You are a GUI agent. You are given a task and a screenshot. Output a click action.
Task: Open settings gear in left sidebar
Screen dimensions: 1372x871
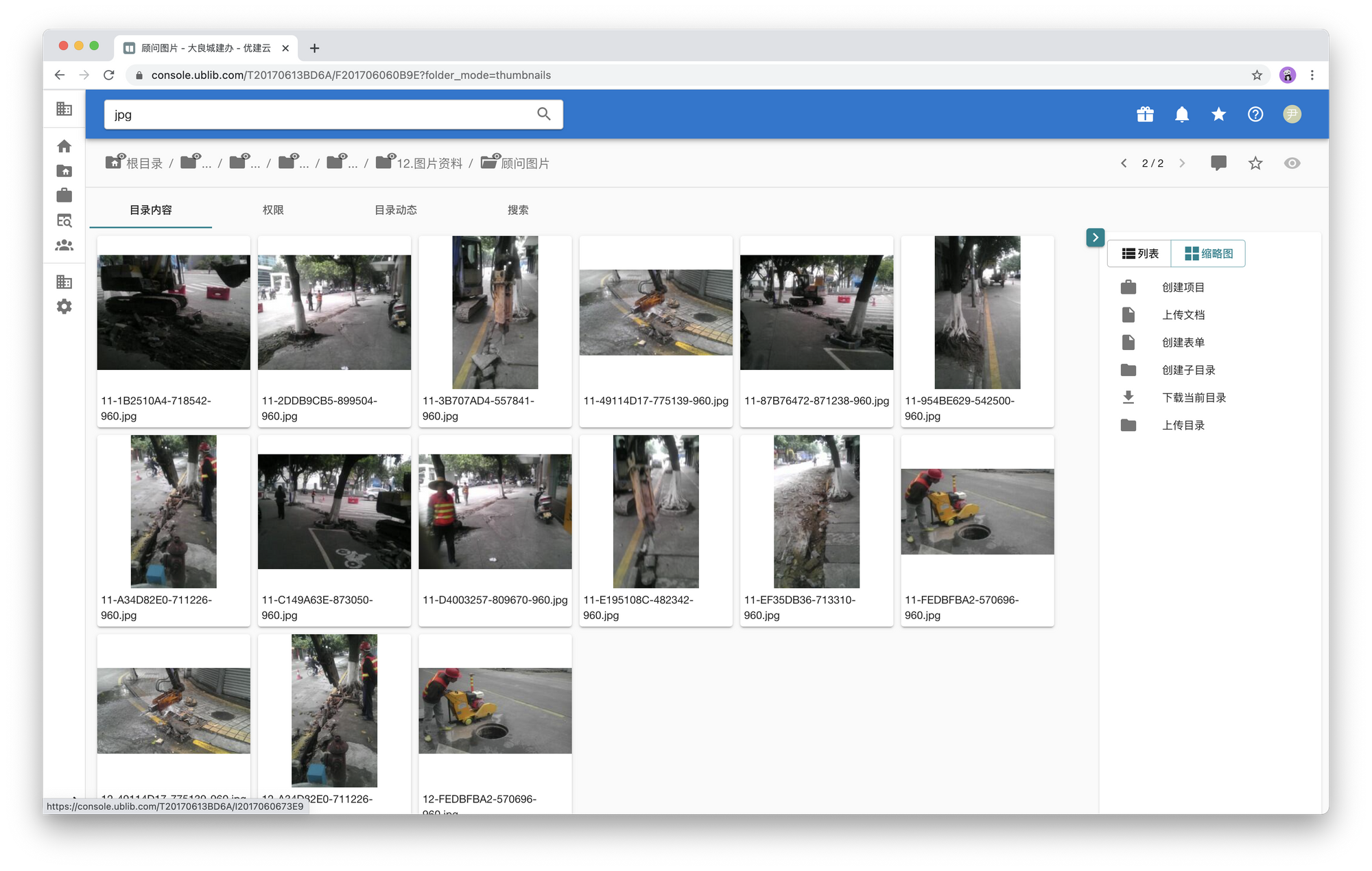click(x=64, y=307)
